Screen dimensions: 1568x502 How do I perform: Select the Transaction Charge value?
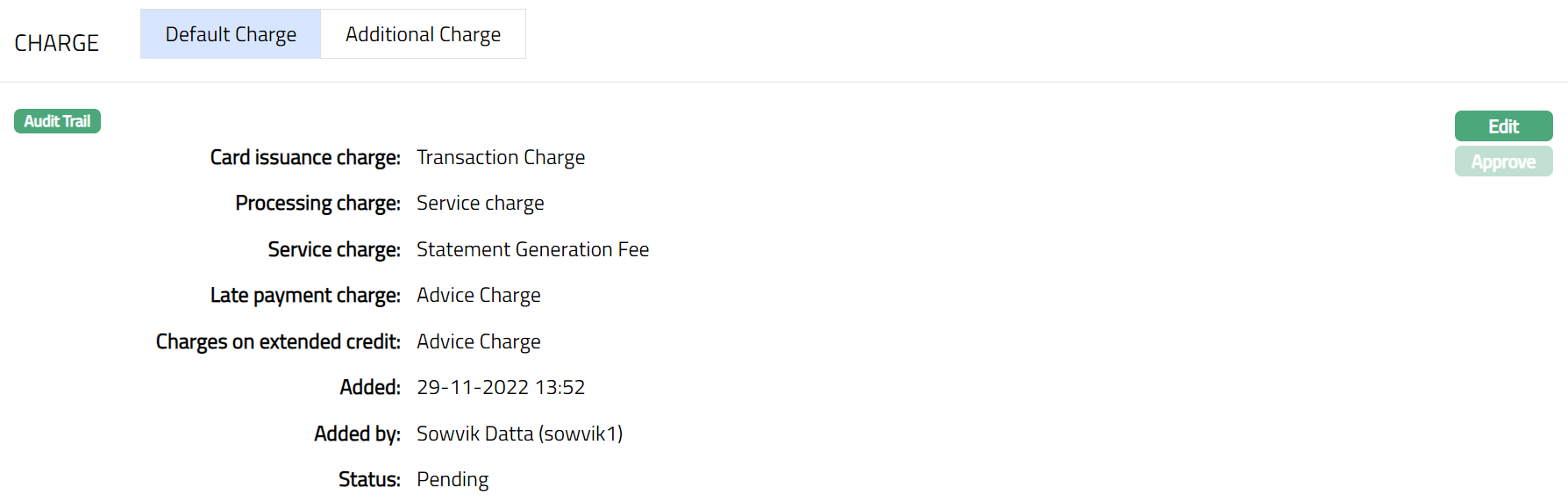coord(501,157)
